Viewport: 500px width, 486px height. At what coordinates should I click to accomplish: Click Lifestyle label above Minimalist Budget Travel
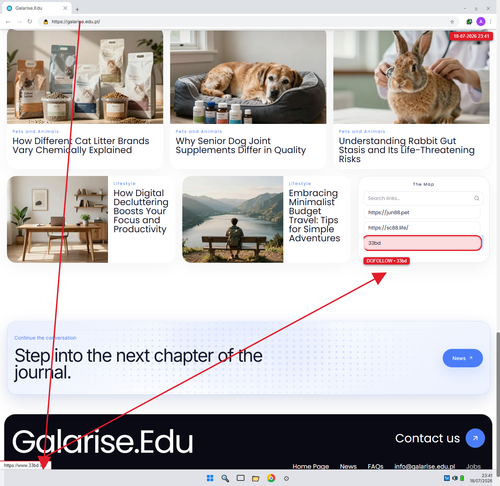click(300, 184)
